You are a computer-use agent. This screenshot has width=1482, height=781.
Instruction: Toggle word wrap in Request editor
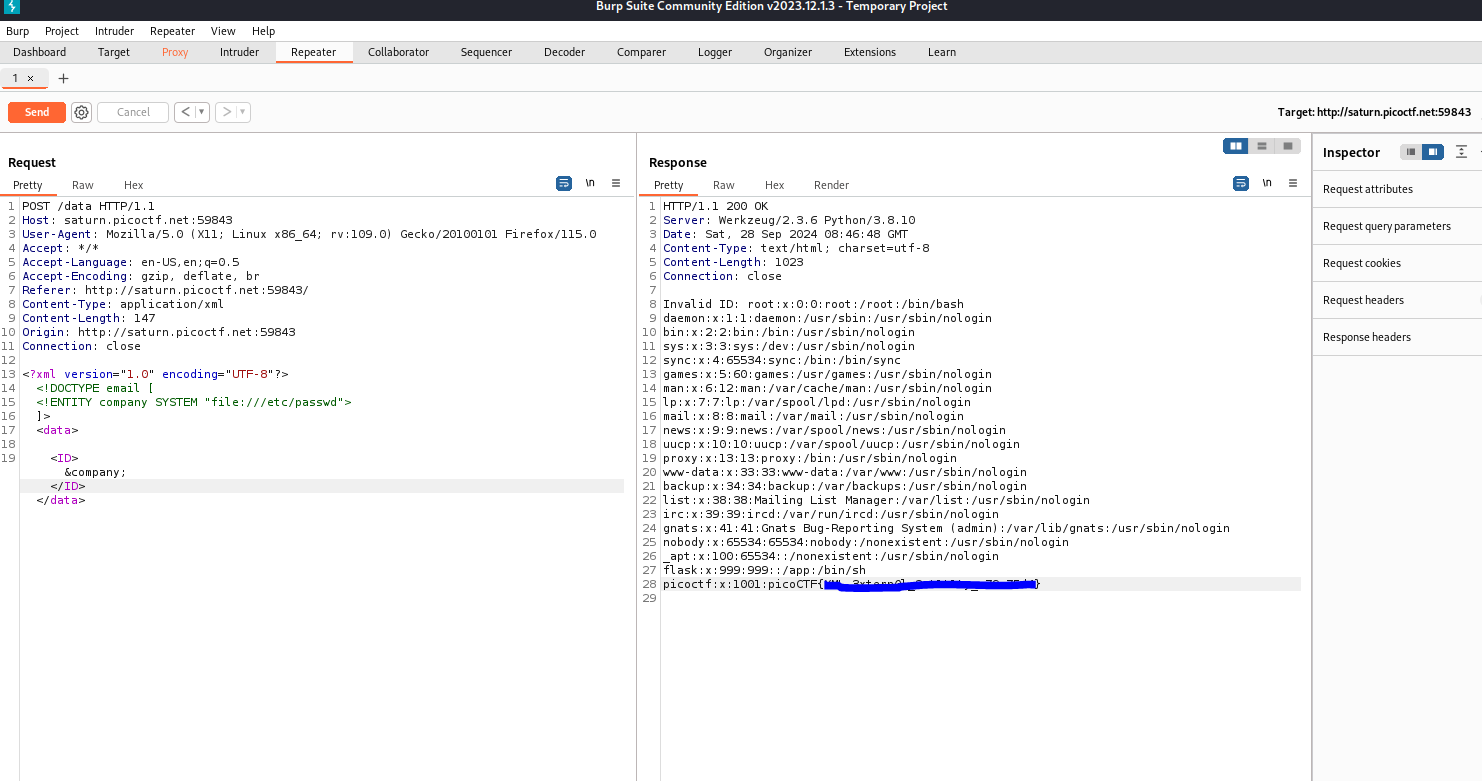(x=564, y=184)
